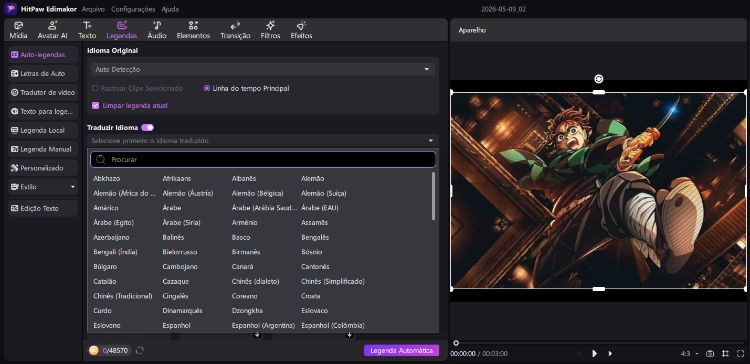This screenshot has width=750, height=364.
Task: Open the Configurações menu
Action: point(133,9)
